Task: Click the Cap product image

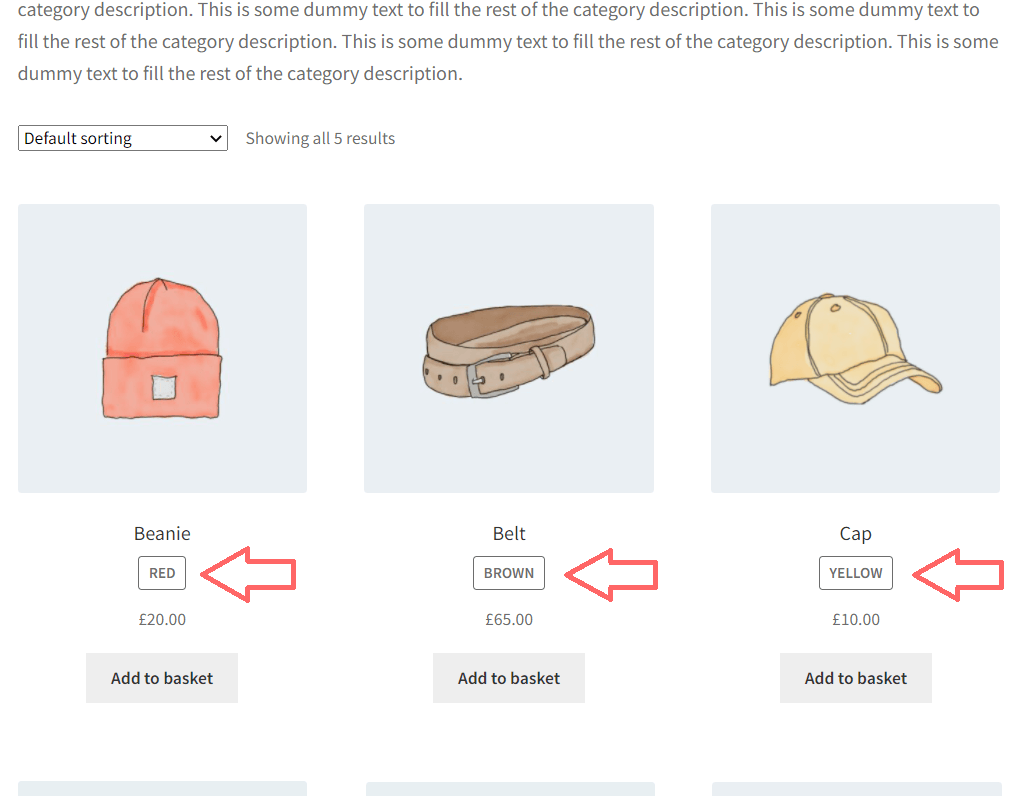Action: 855,347
